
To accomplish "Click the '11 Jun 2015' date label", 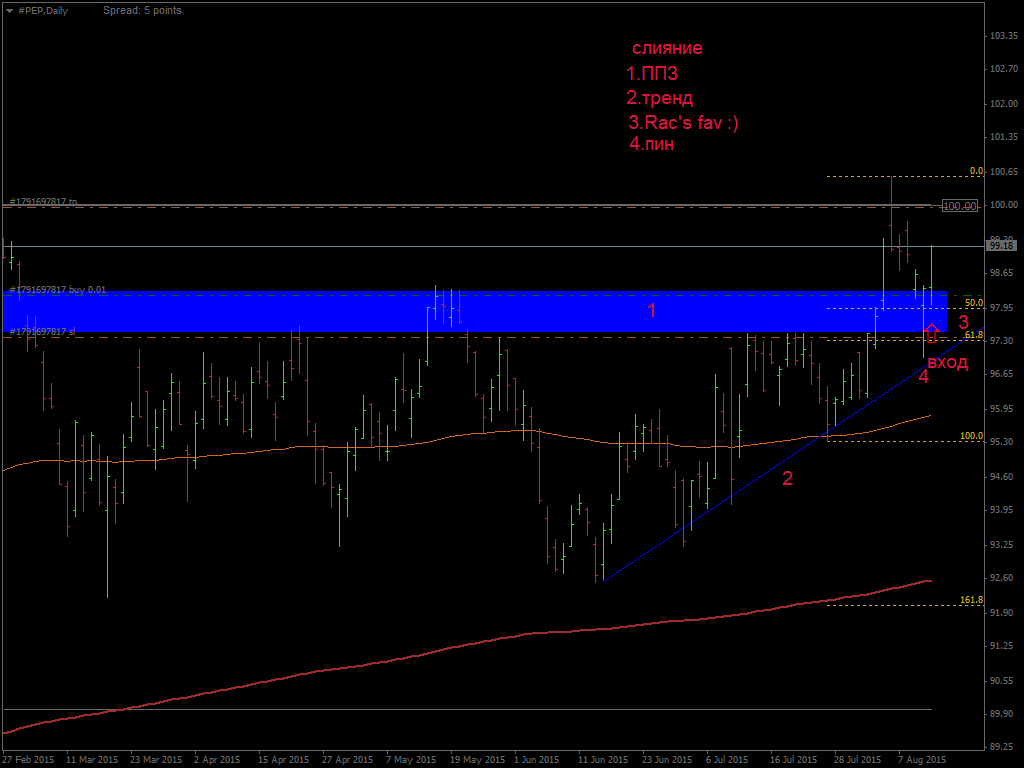I will point(603,760).
